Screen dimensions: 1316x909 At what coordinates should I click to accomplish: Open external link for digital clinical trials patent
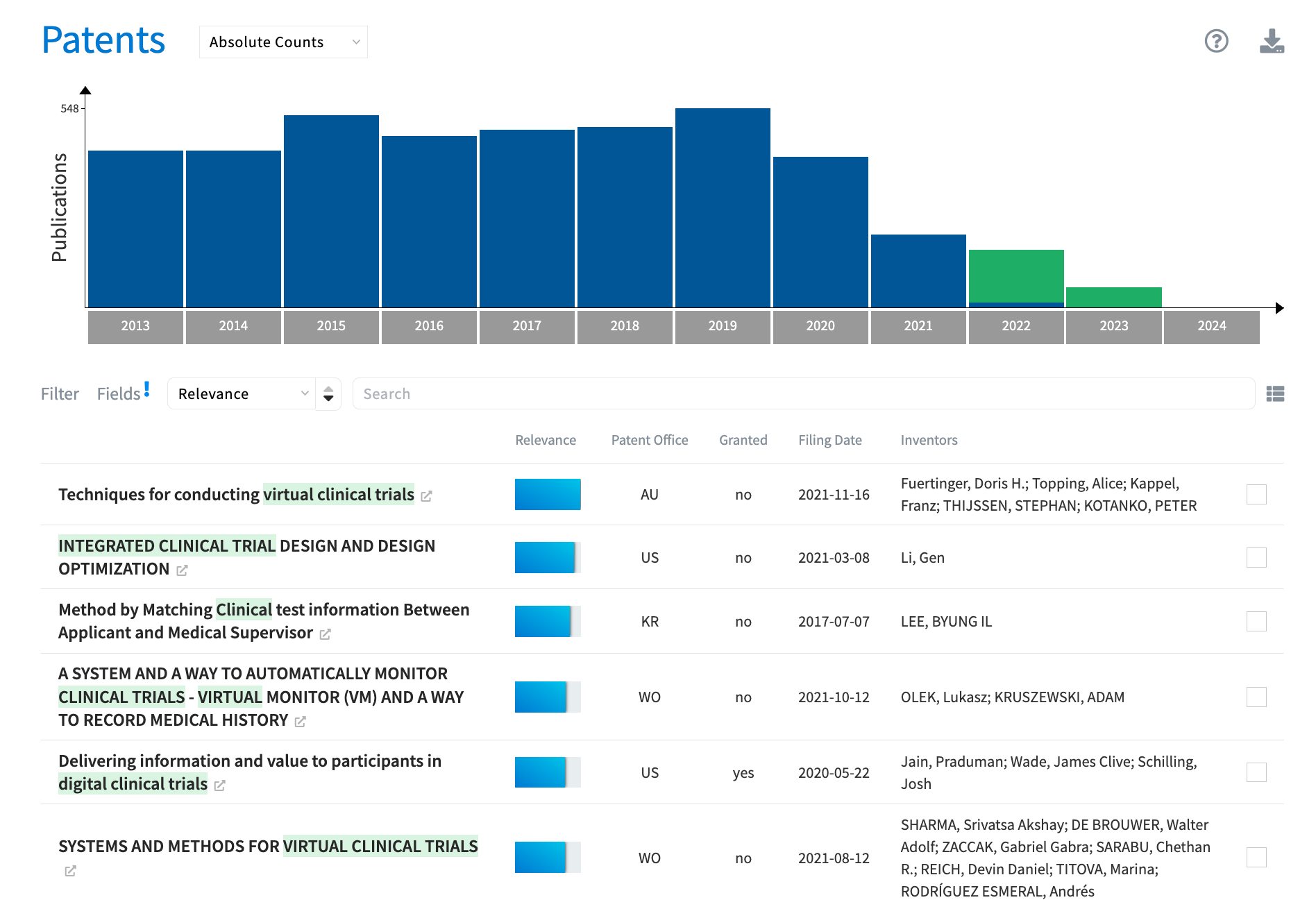point(220,785)
